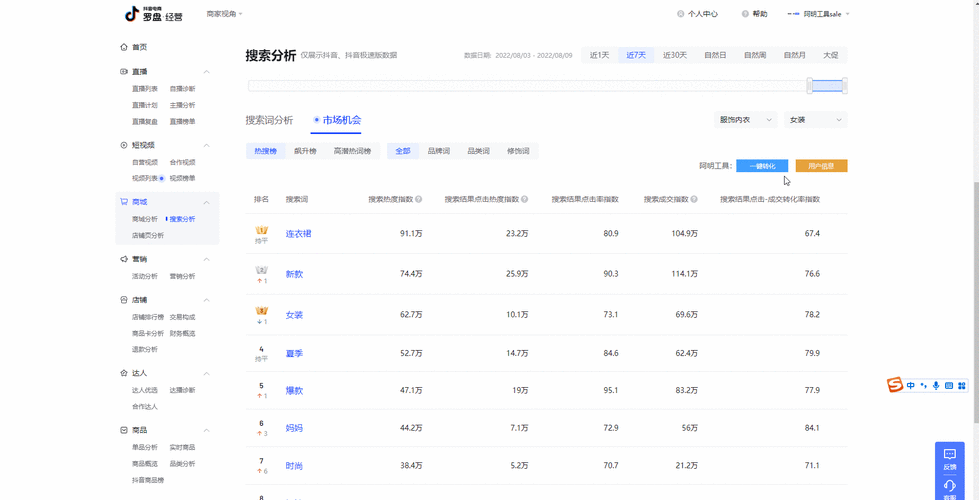Filter by 品牌词
The height and width of the screenshot is (500, 979).
pos(438,151)
